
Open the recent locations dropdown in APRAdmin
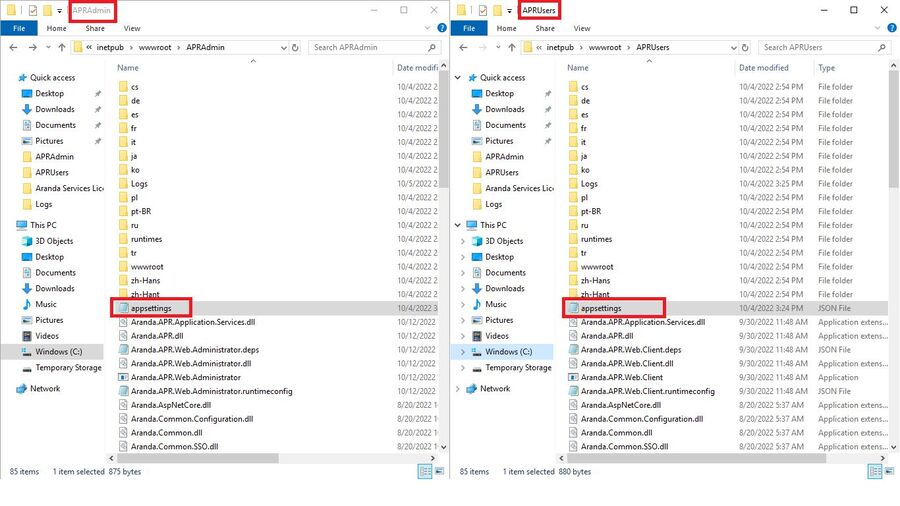(x=48, y=47)
